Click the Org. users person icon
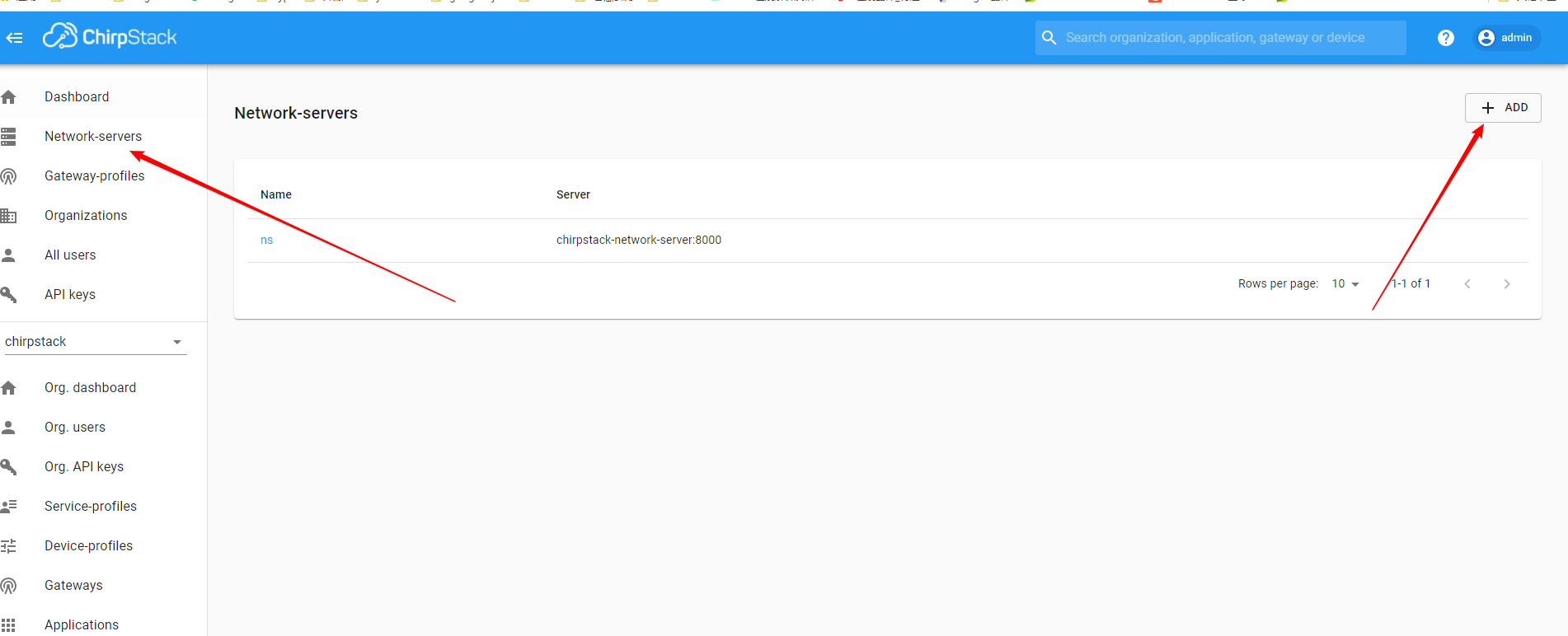The image size is (1568, 636). 9,428
